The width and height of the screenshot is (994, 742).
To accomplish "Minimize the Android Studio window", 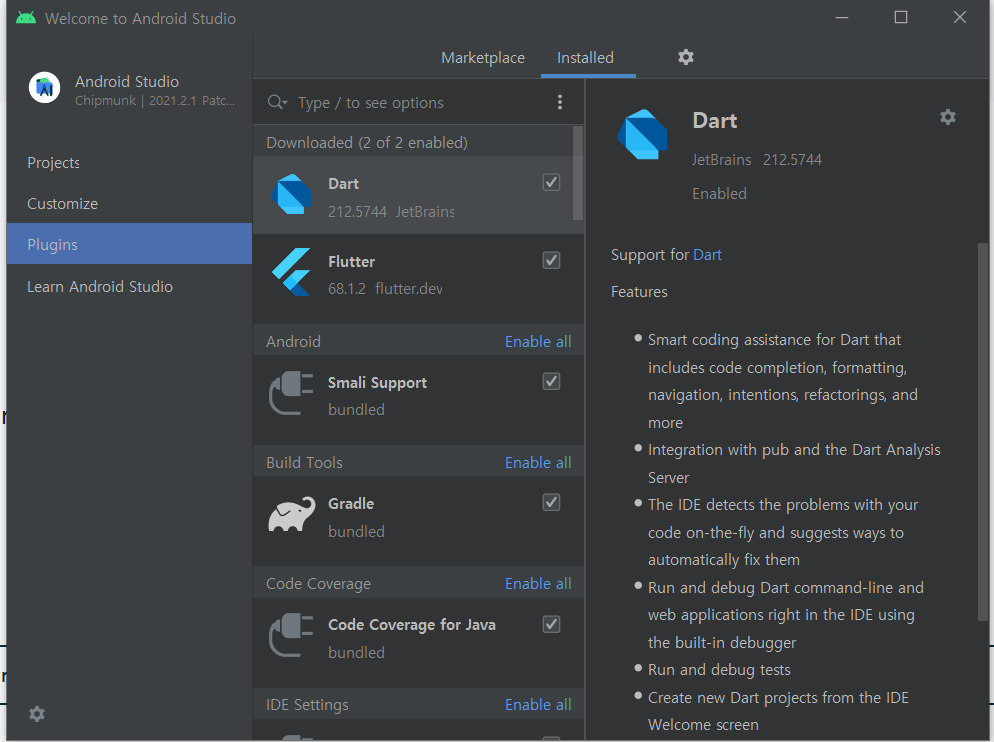I will pos(842,17).
